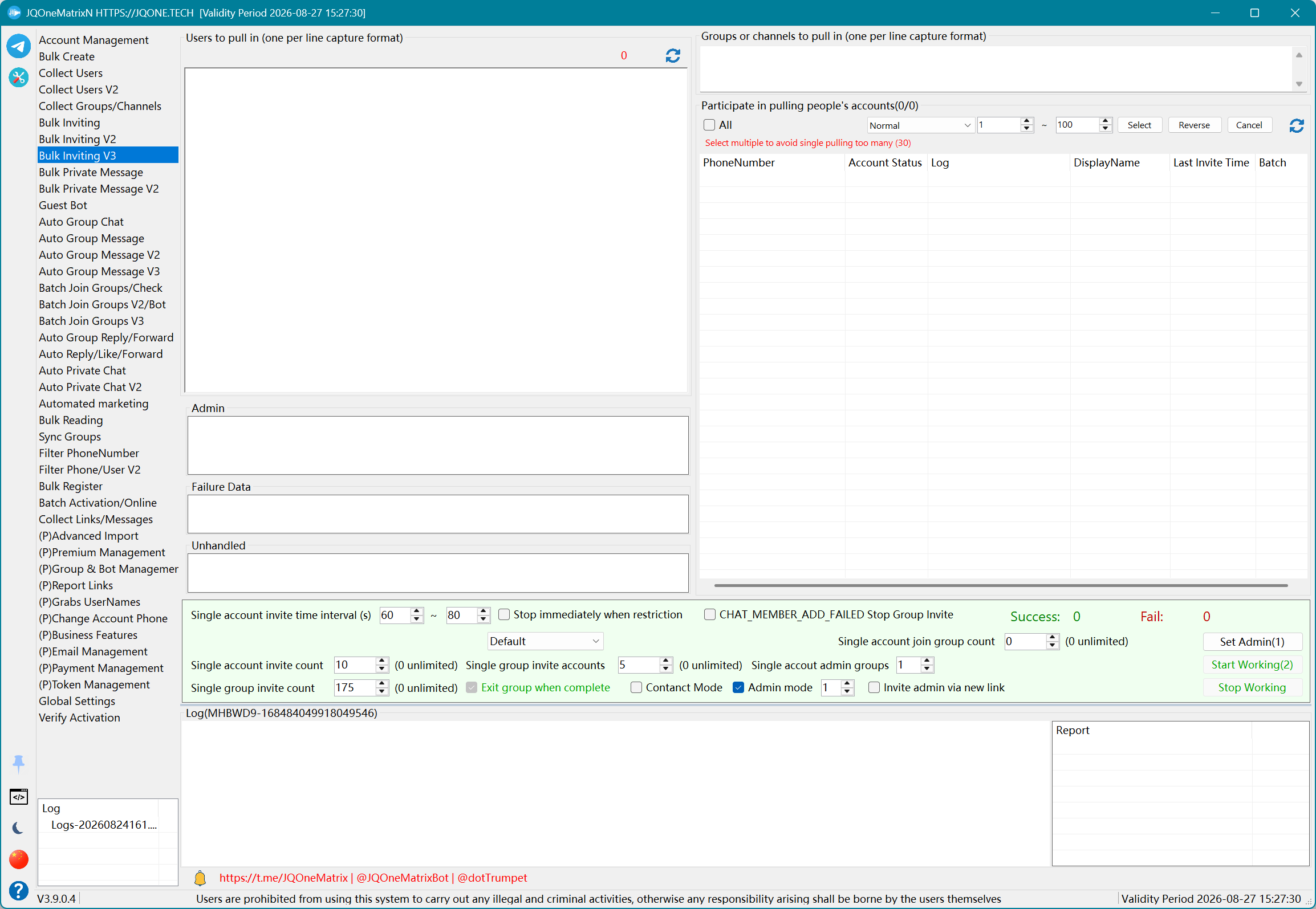The height and width of the screenshot is (909, 1316).
Task: Toggle dark mode moon icon
Action: pos(19,828)
